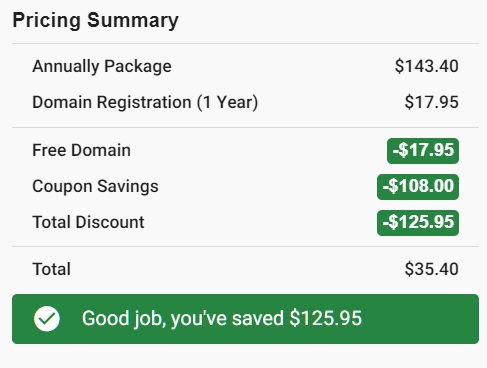Click the checkmark icon in savings banner
487x368 pixels.
[x=47, y=319]
